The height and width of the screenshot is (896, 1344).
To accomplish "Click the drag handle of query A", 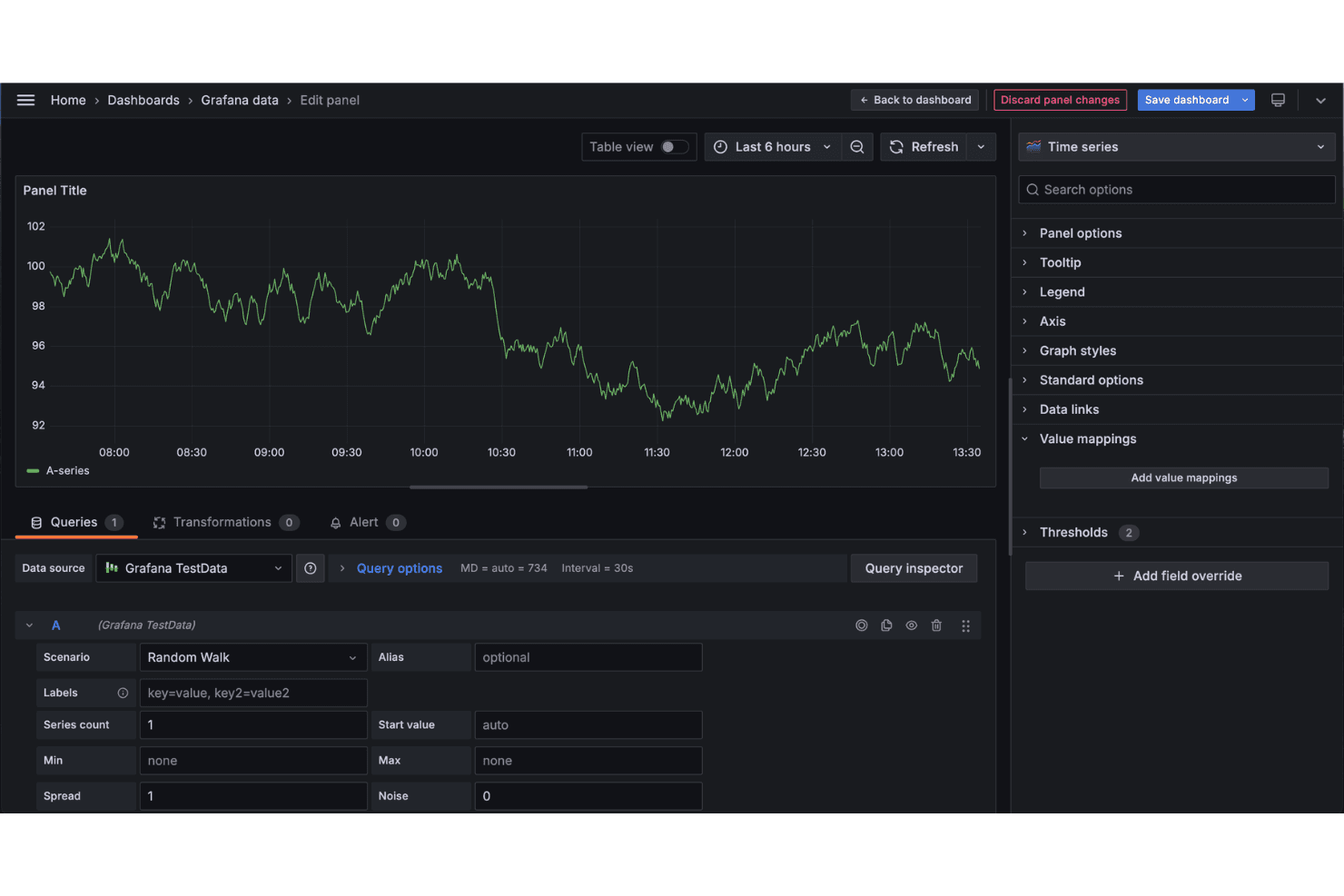I will [965, 625].
